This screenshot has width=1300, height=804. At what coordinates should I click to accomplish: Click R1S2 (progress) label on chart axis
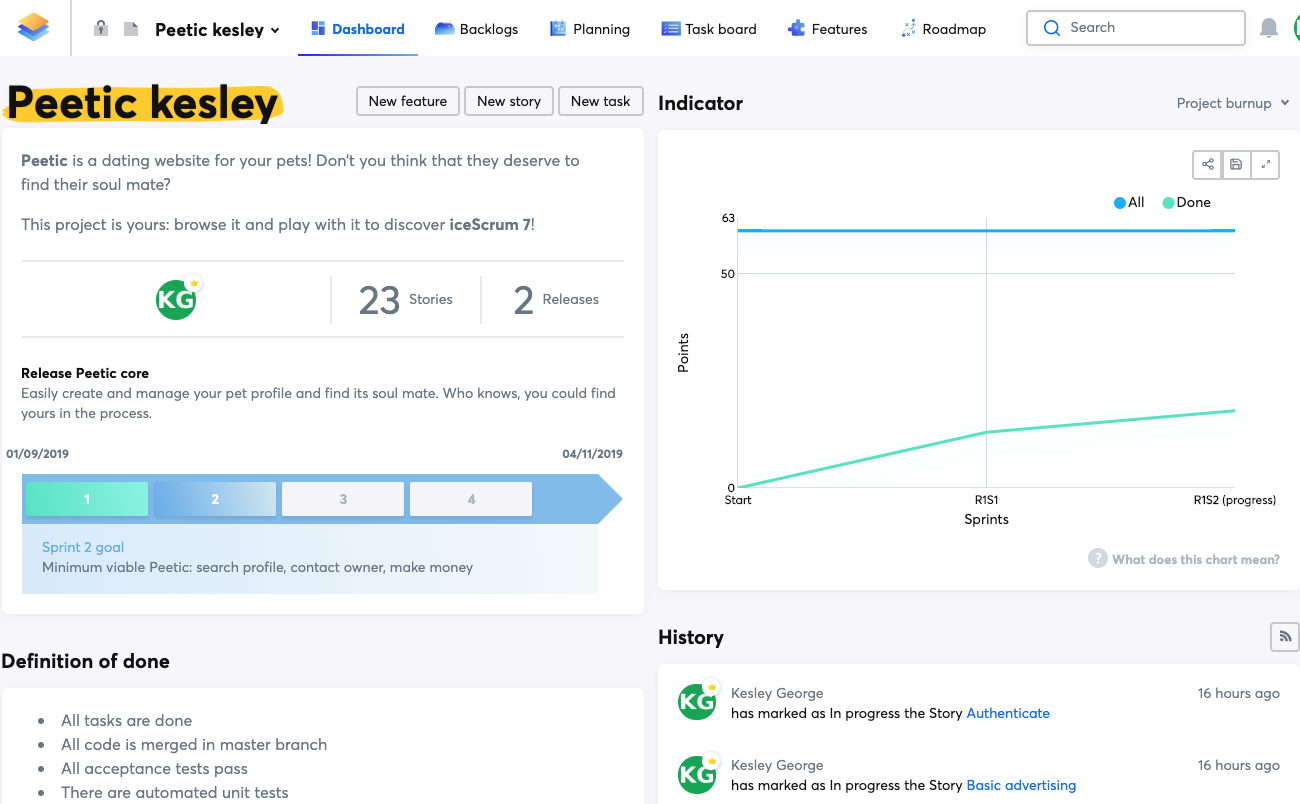1235,500
